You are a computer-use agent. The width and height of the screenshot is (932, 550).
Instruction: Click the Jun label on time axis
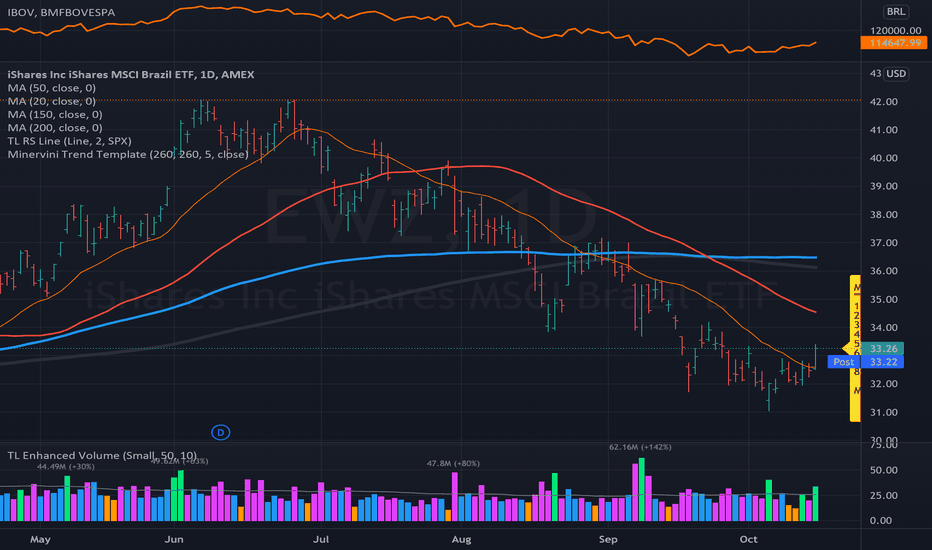[x=174, y=539]
